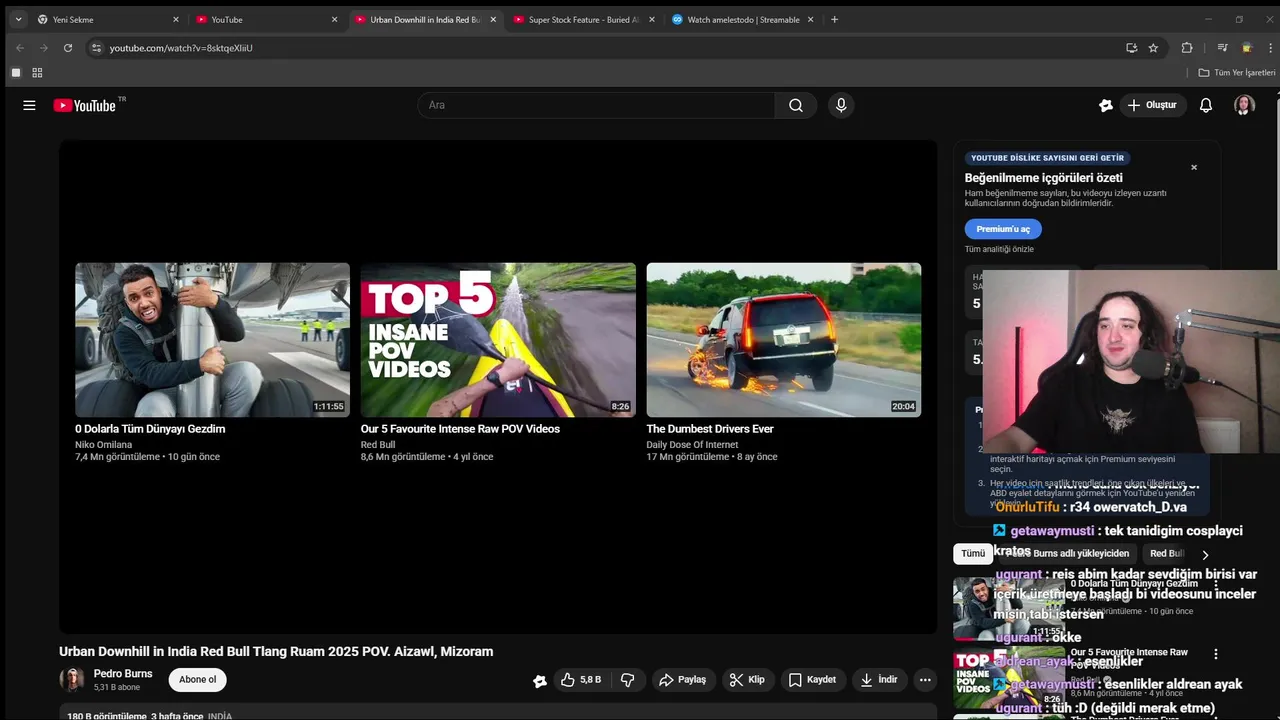Open Pedro Burns channel name link
1280x720 pixels.
(123, 674)
